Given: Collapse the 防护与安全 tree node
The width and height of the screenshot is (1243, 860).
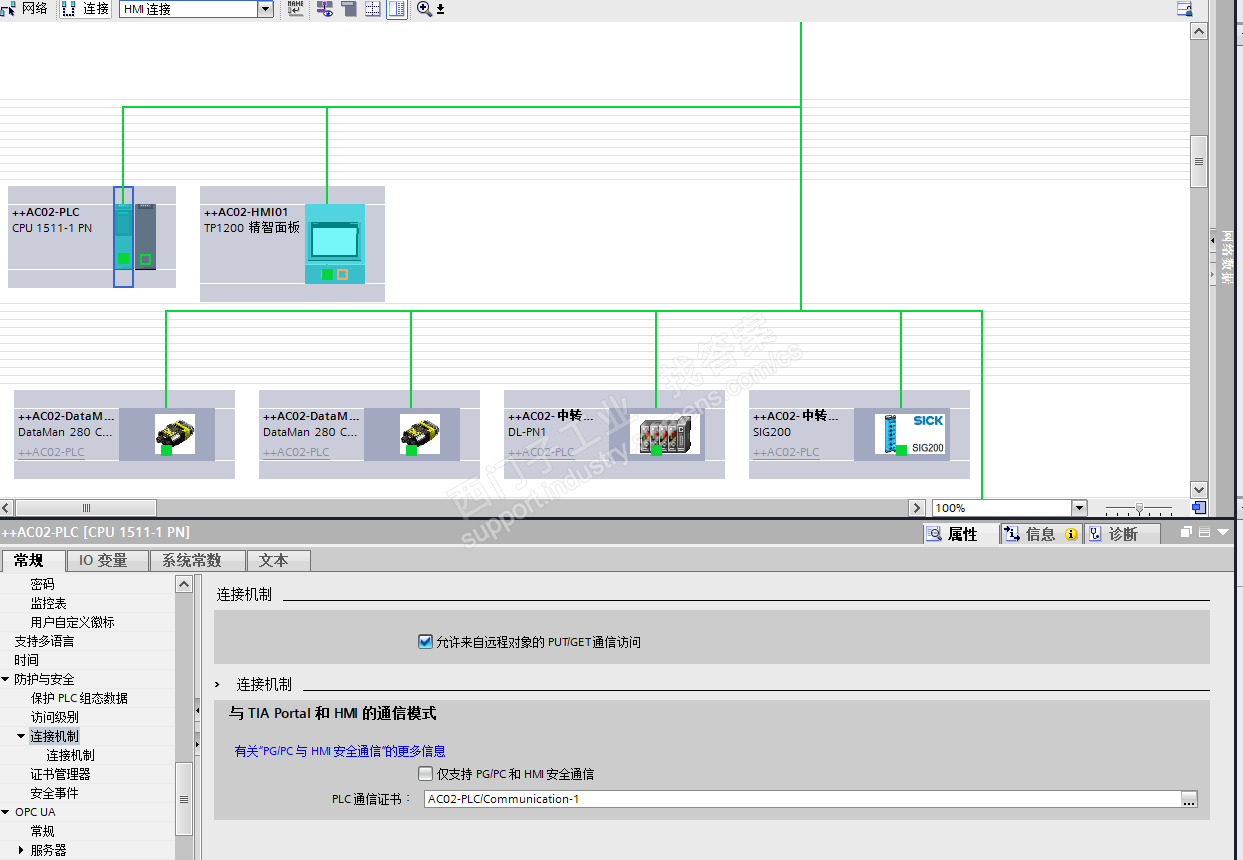Looking at the screenshot, I should 6,679.
